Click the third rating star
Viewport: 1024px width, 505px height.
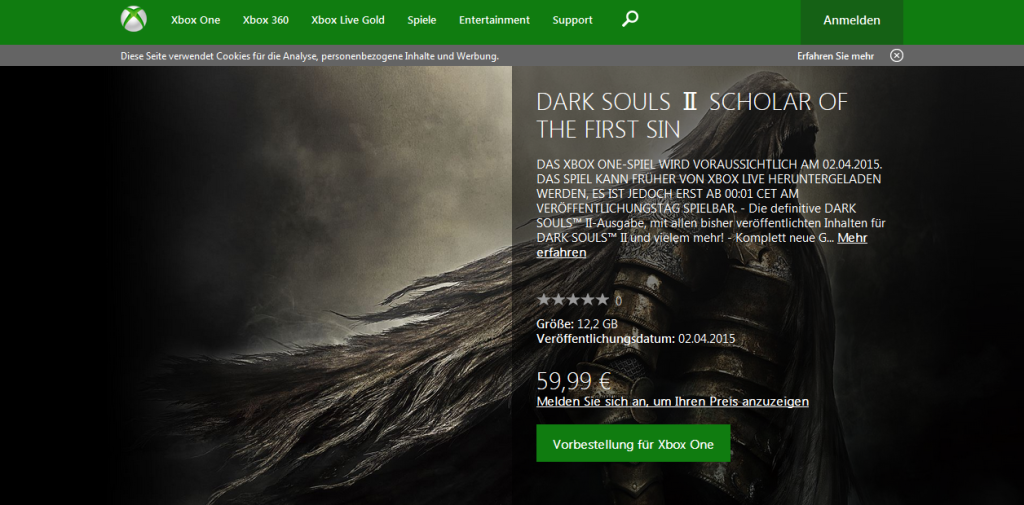573,299
